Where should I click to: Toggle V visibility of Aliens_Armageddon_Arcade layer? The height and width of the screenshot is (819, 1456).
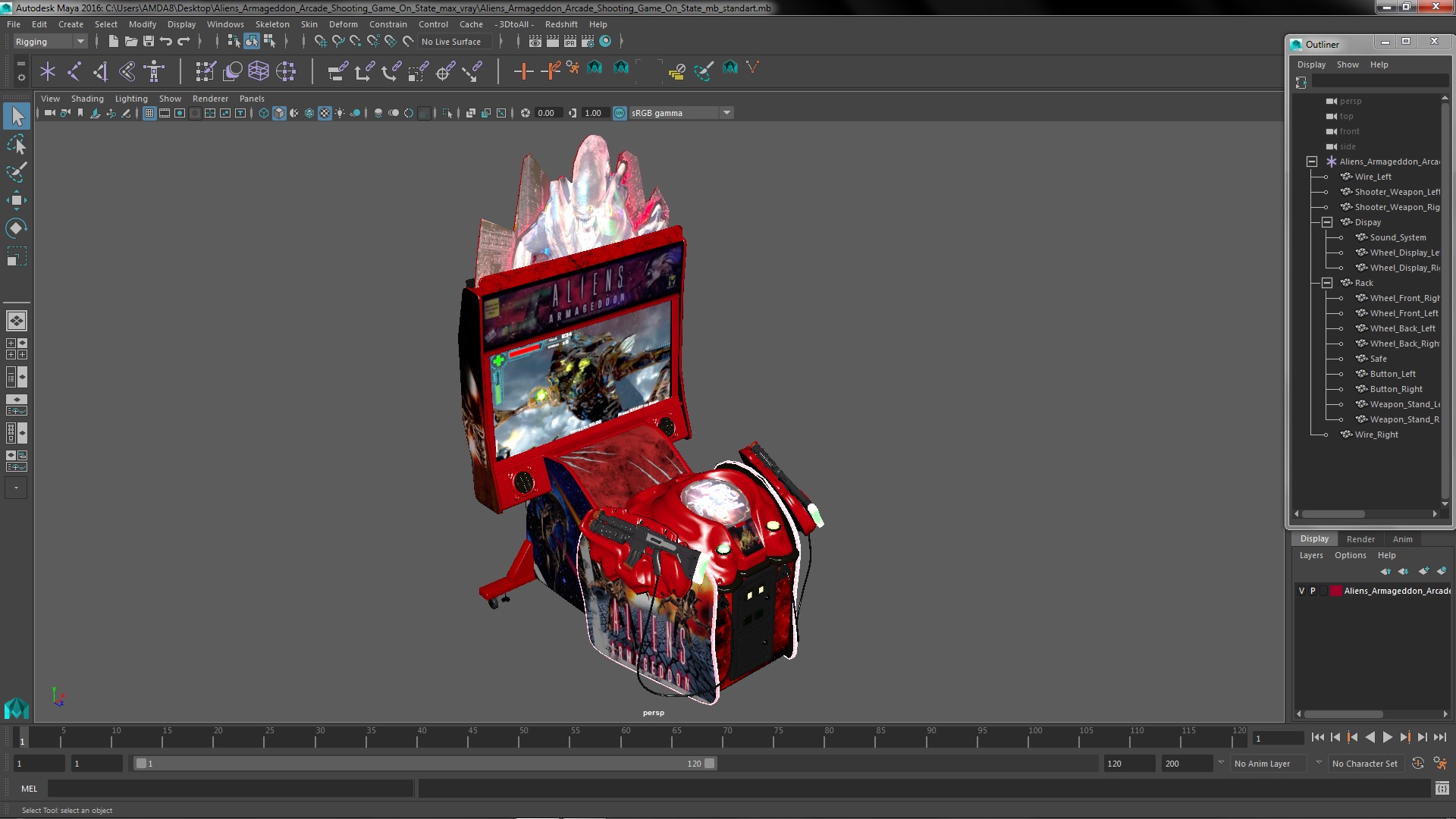pyautogui.click(x=1302, y=591)
